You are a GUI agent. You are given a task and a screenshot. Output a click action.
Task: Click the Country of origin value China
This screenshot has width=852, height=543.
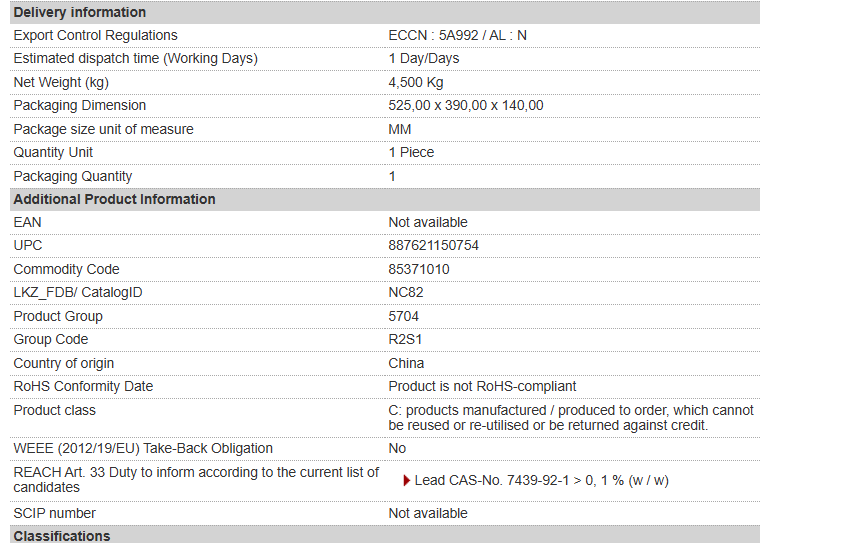(x=406, y=363)
